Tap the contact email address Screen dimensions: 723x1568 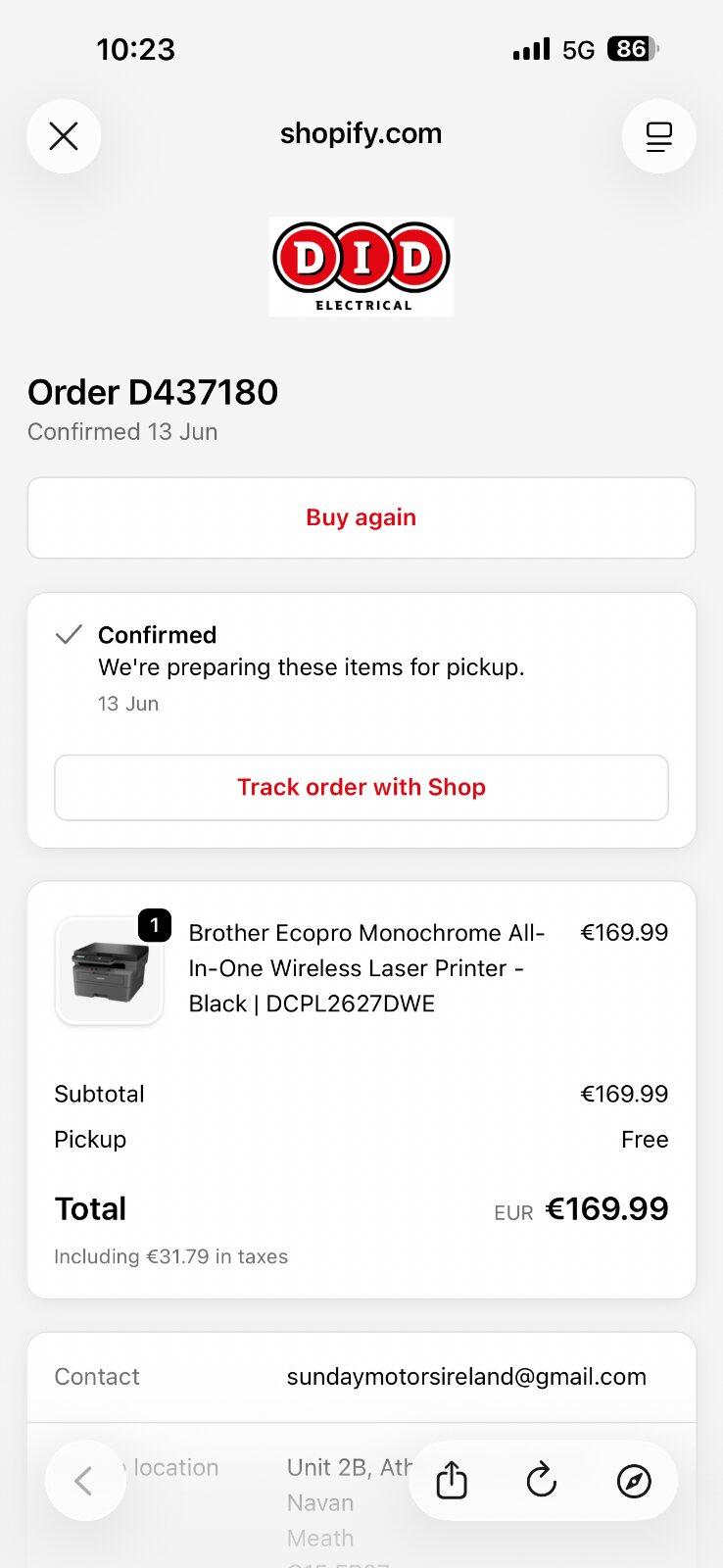pos(466,1377)
